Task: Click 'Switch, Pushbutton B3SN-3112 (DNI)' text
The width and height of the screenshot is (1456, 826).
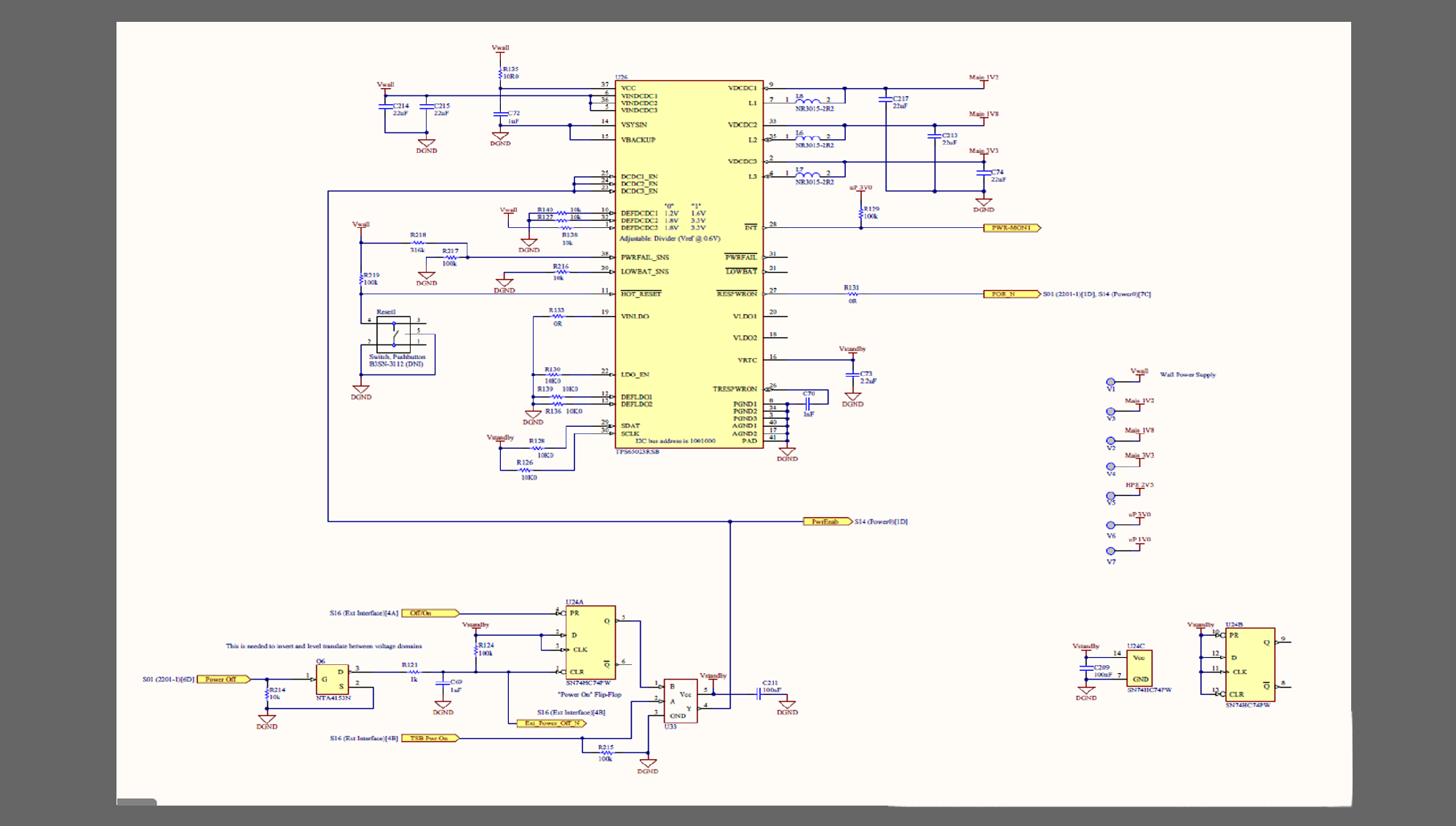Action: [397, 361]
